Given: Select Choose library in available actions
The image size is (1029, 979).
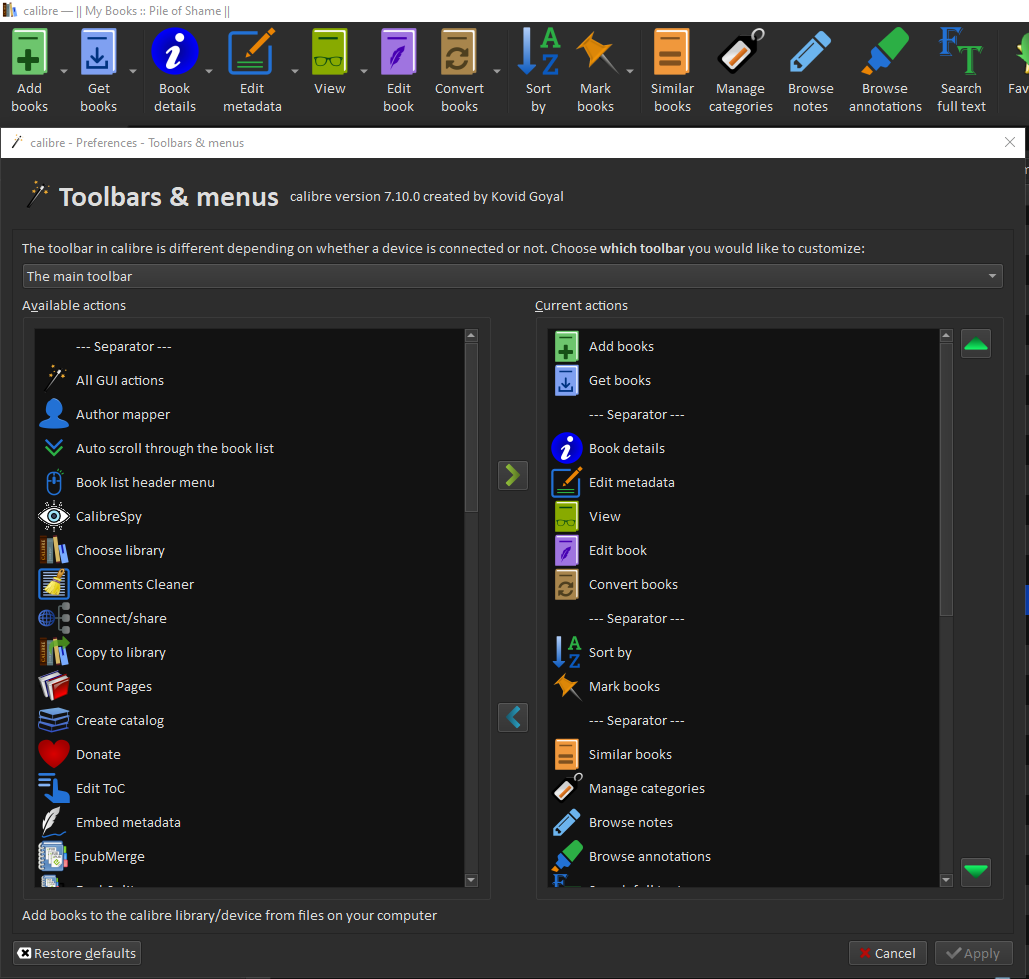Looking at the screenshot, I should pyautogui.click(x=249, y=550).
